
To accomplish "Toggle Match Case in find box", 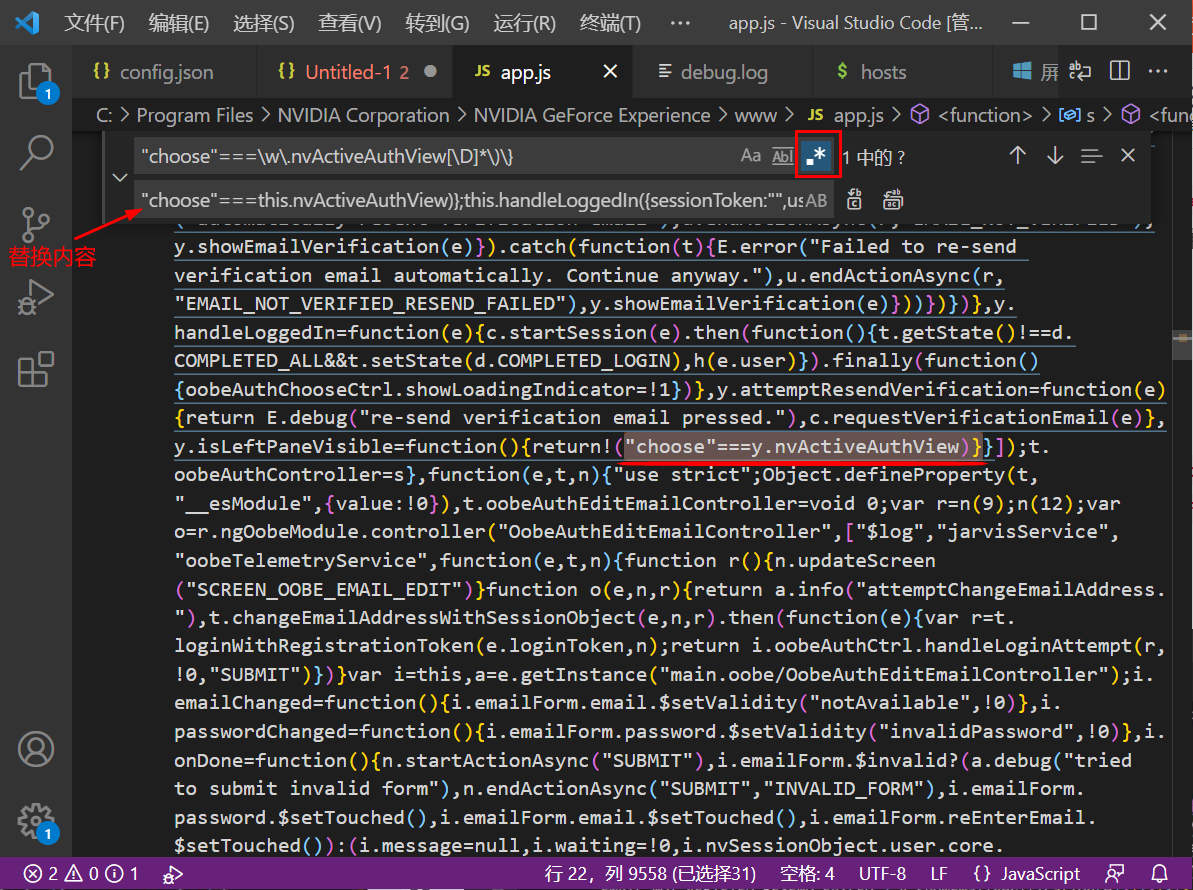I will point(751,156).
